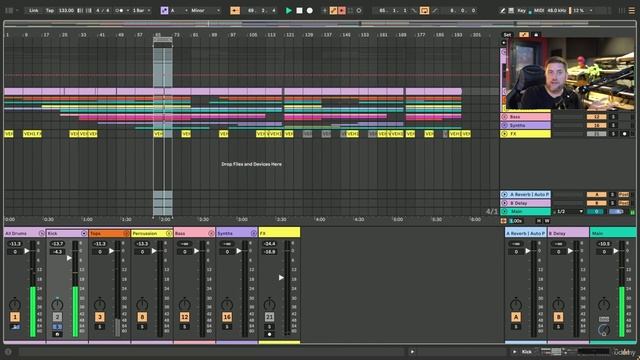Image resolution: width=640 pixels, height=360 pixels.
Task: Click the Main track volume fader handle
Action: [616, 251]
